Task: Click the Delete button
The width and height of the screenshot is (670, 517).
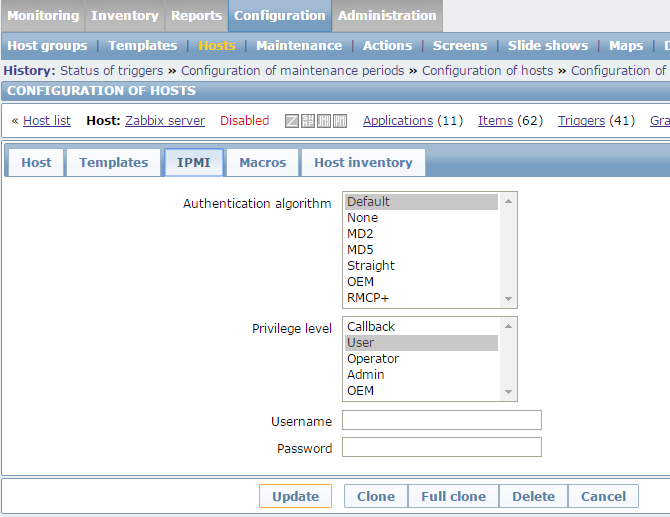Action: (533, 496)
